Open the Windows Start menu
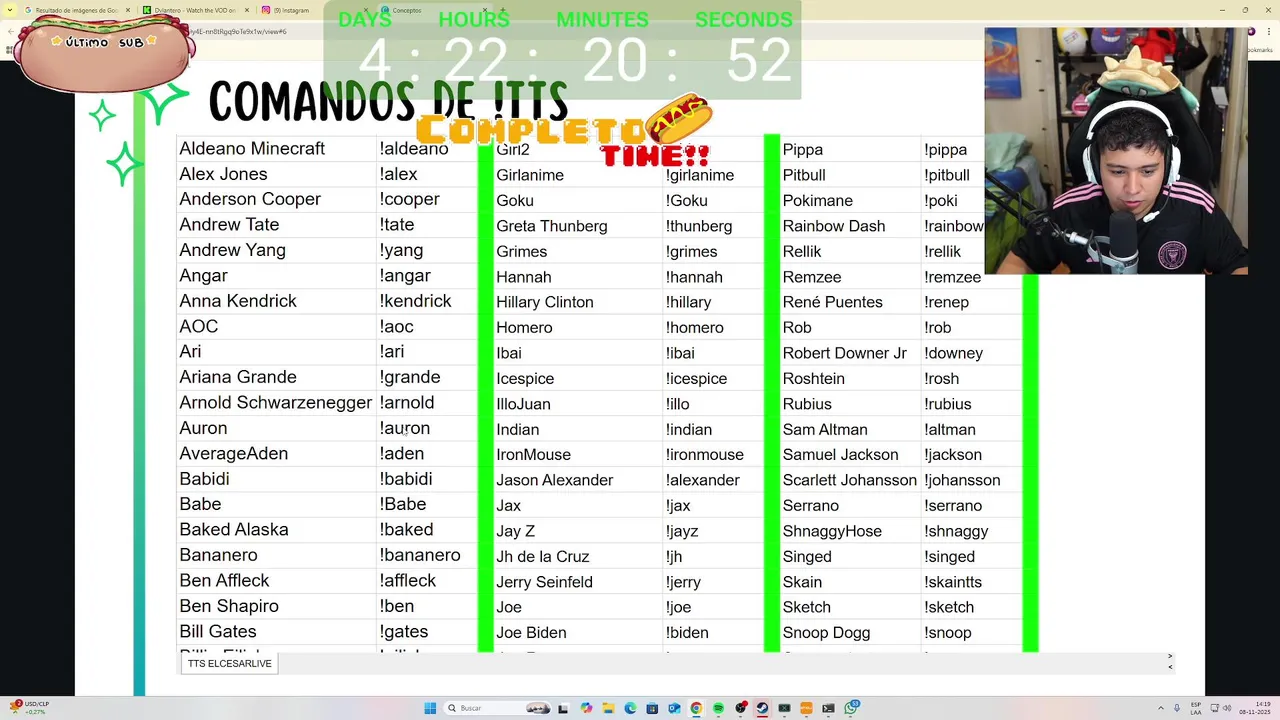This screenshot has width=1280, height=720. coord(430,708)
